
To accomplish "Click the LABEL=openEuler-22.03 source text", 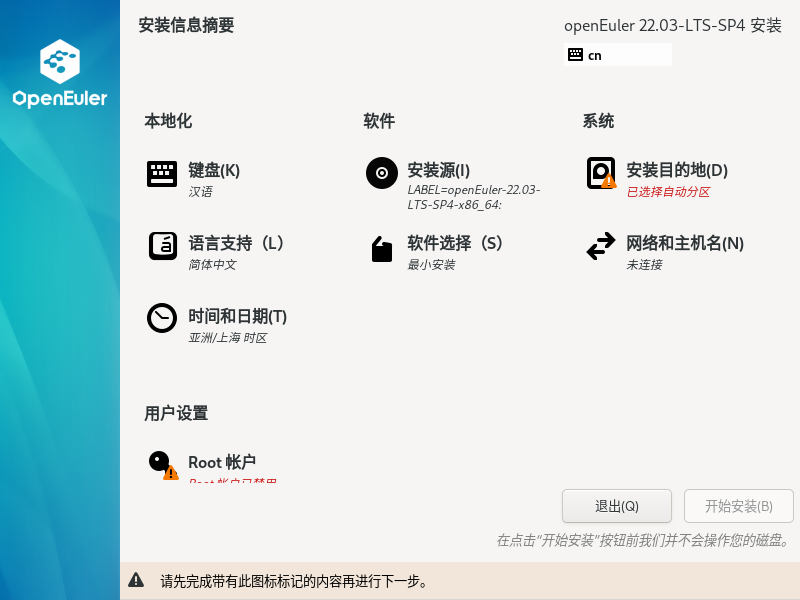I will [x=473, y=197].
